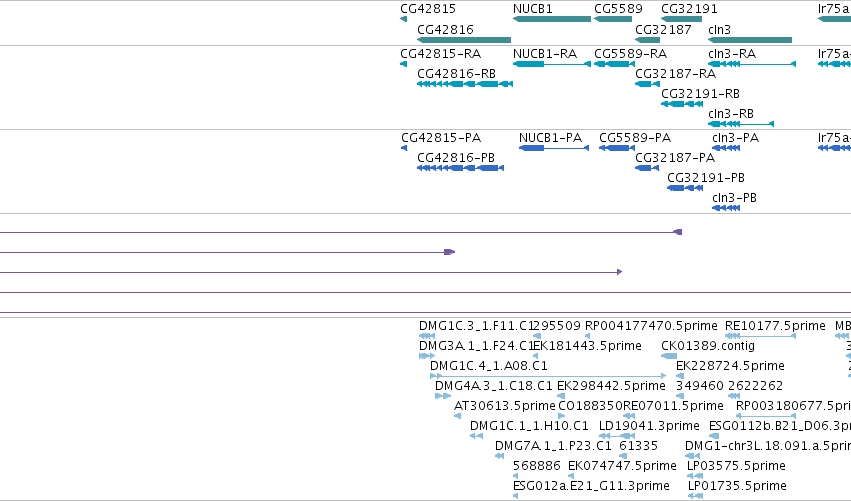
Task: Click transcript CG42816-RB
Action: 456,74
